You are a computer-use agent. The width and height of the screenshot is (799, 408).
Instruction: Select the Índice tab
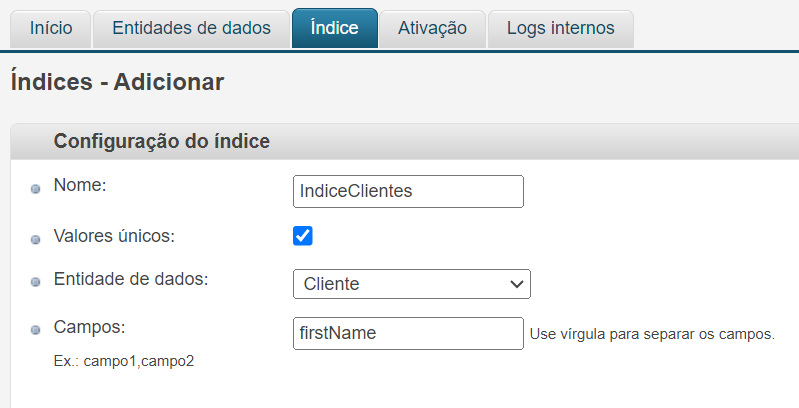coord(334,28)
